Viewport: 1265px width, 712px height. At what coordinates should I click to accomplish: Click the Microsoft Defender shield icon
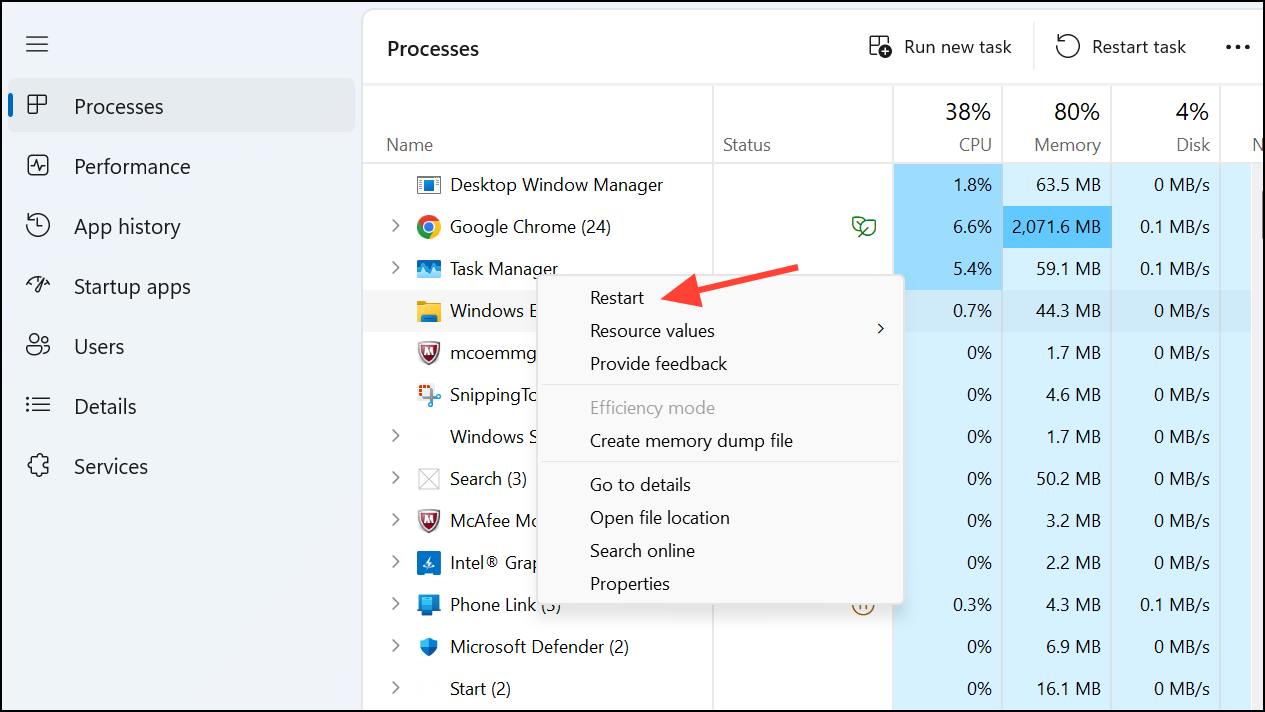(x=428, y=646)
